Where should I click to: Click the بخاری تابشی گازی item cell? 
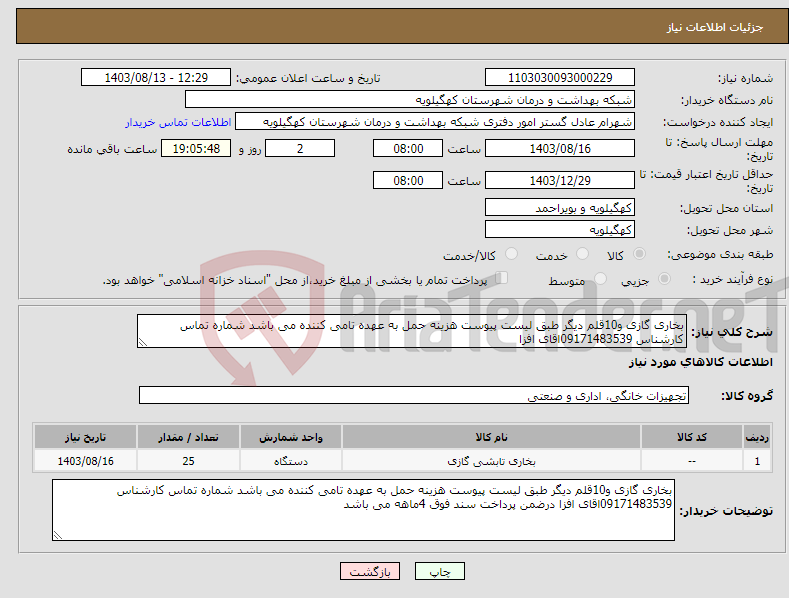(x=491, y=461)
